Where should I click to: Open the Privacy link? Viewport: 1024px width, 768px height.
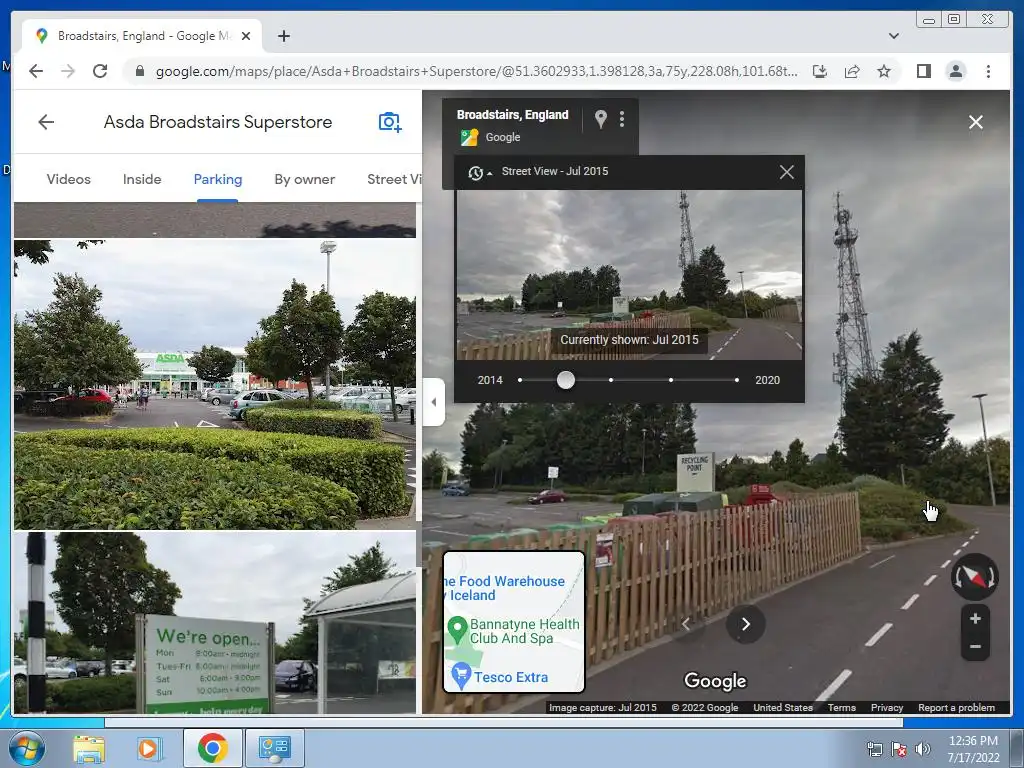coord(887,708)
